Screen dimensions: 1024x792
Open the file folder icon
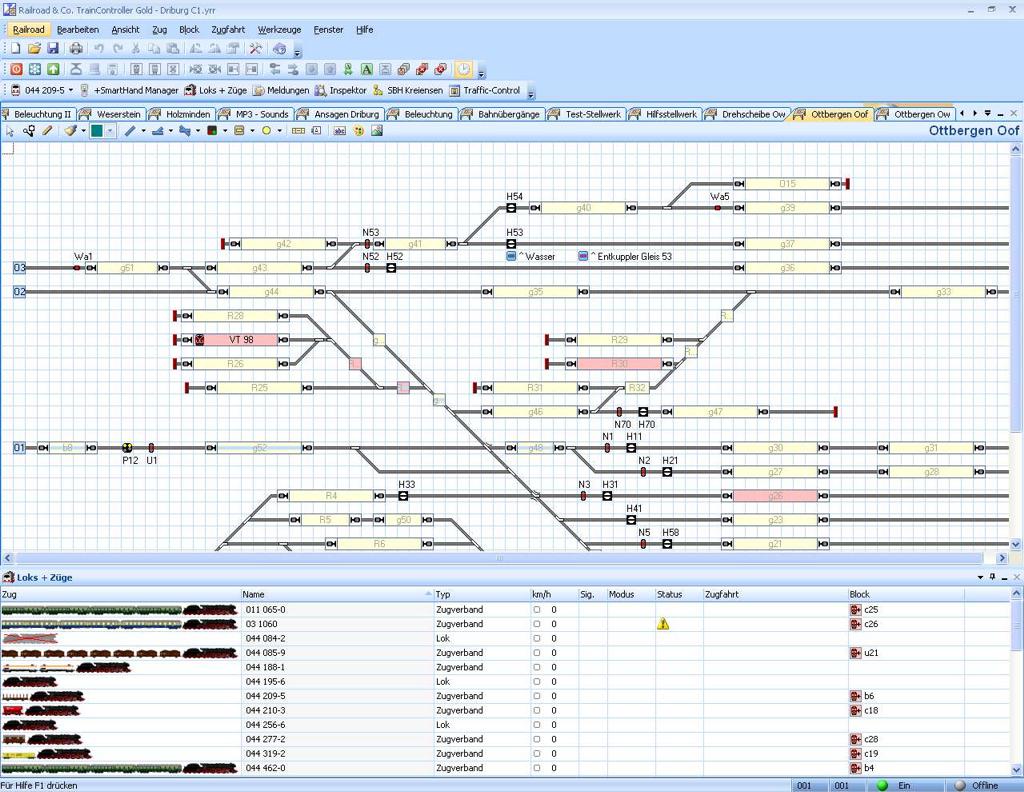34,48
